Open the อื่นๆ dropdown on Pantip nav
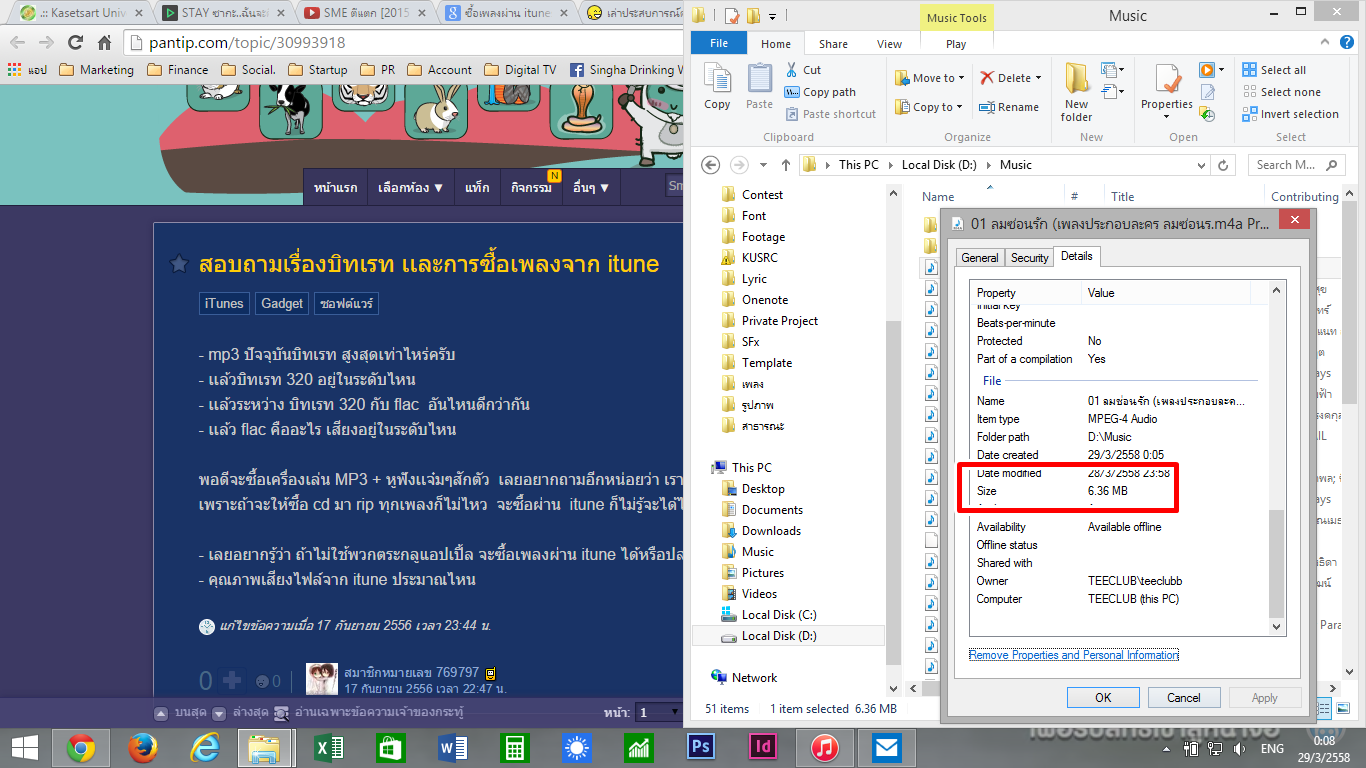The height and width of the screenshot is (768, 1366). click(x=590, y=187)
